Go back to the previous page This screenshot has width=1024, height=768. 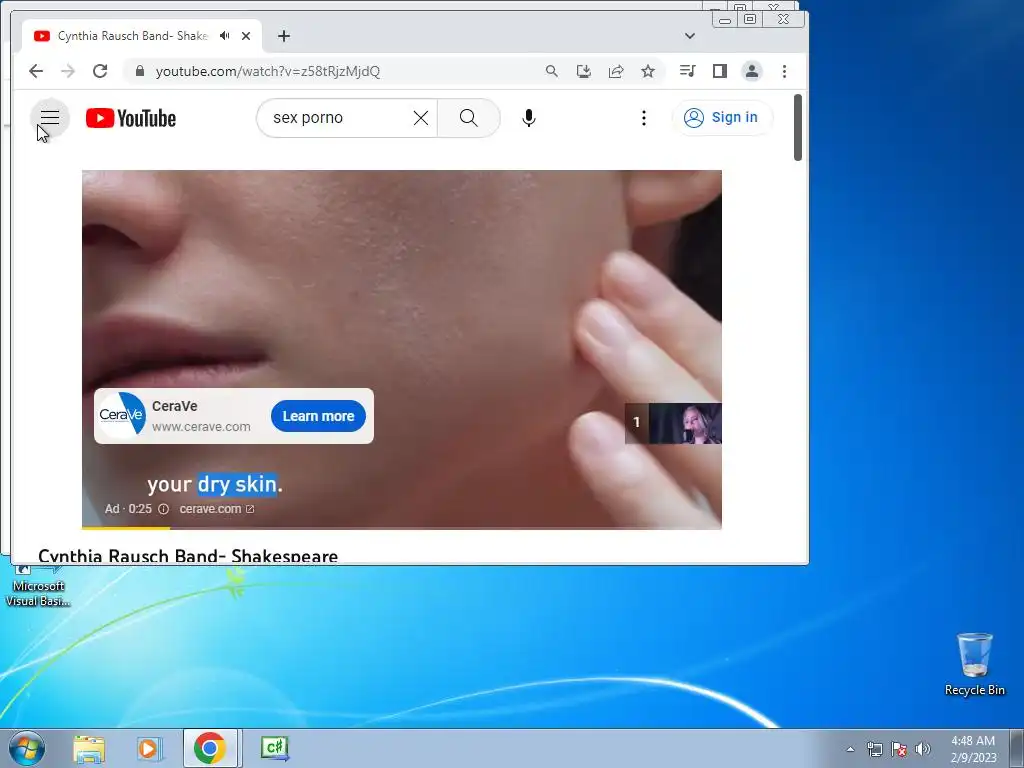click(x=36, y=71)
